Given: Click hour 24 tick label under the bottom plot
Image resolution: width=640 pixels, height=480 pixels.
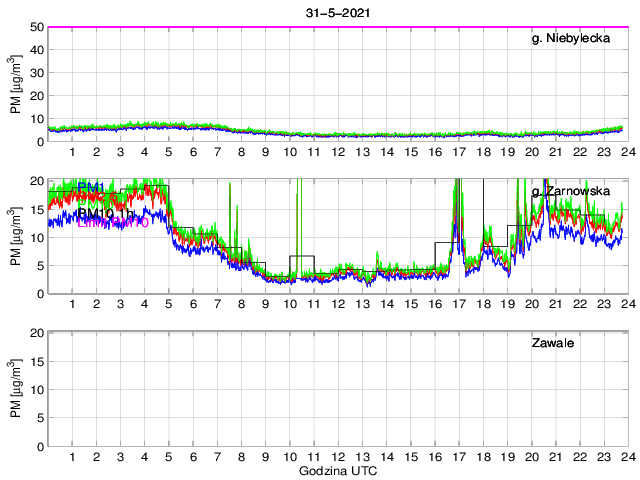Looking at the screenshot, I should (x=627, y=457).
